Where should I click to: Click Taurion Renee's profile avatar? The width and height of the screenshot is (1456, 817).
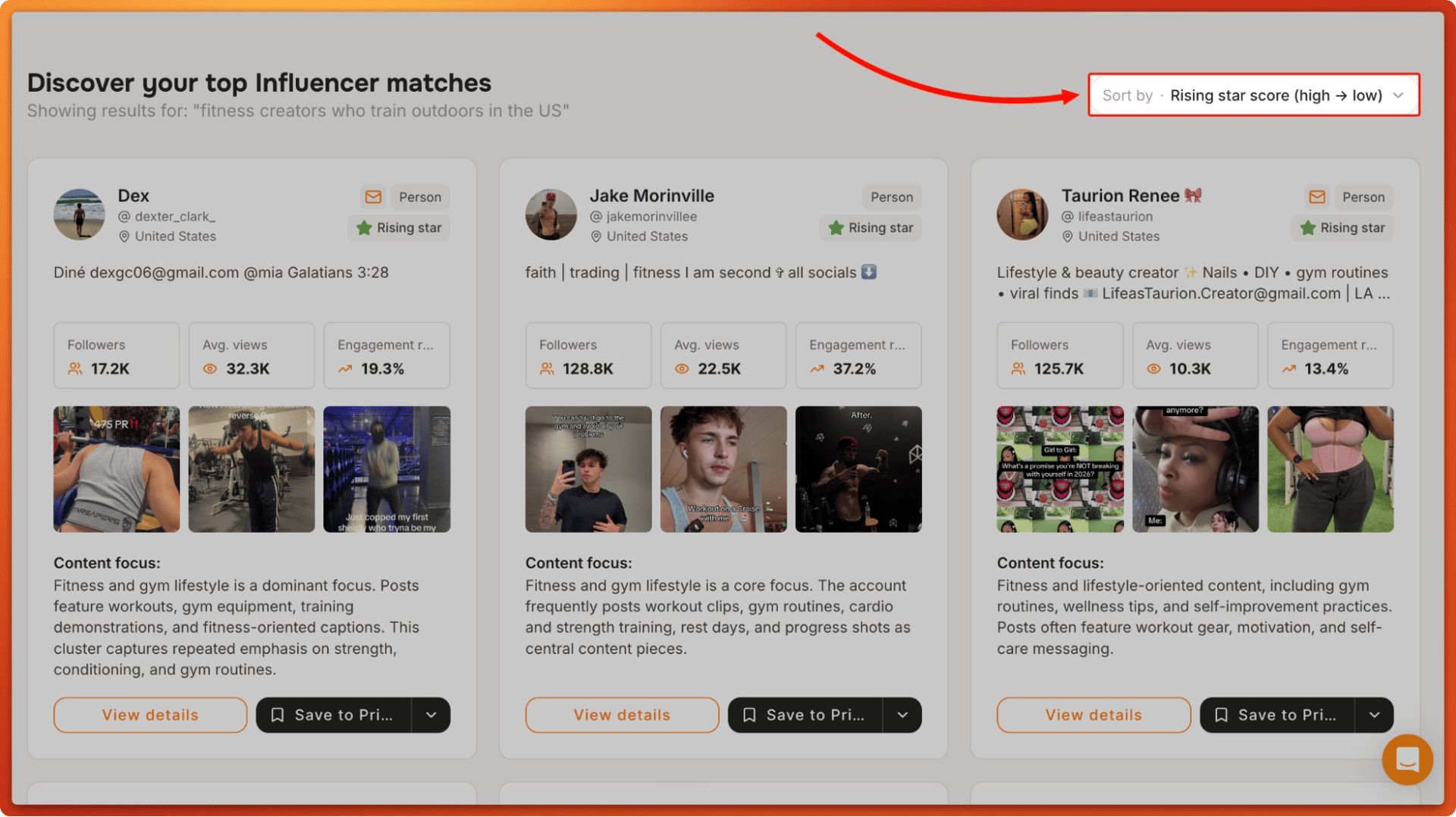point(1022,214)
